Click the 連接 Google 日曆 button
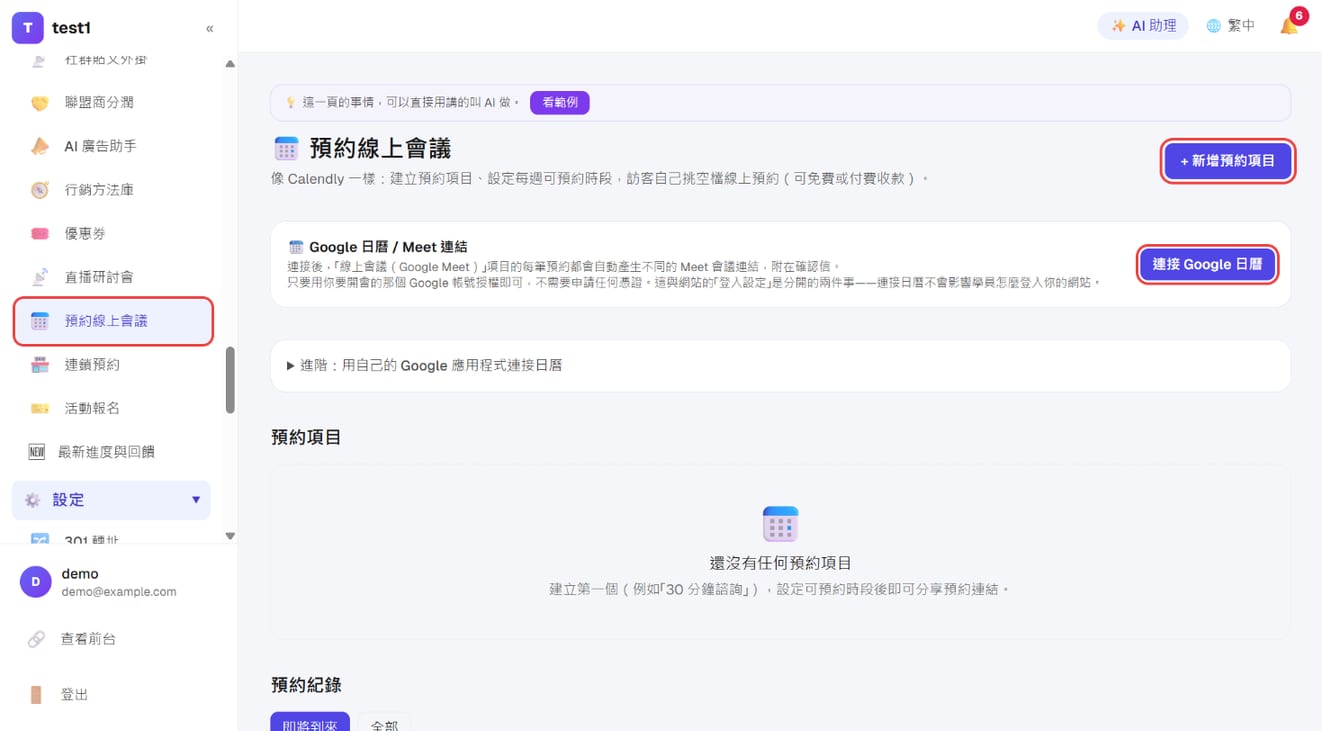The image size is (1322, 731). (1207, 265)
